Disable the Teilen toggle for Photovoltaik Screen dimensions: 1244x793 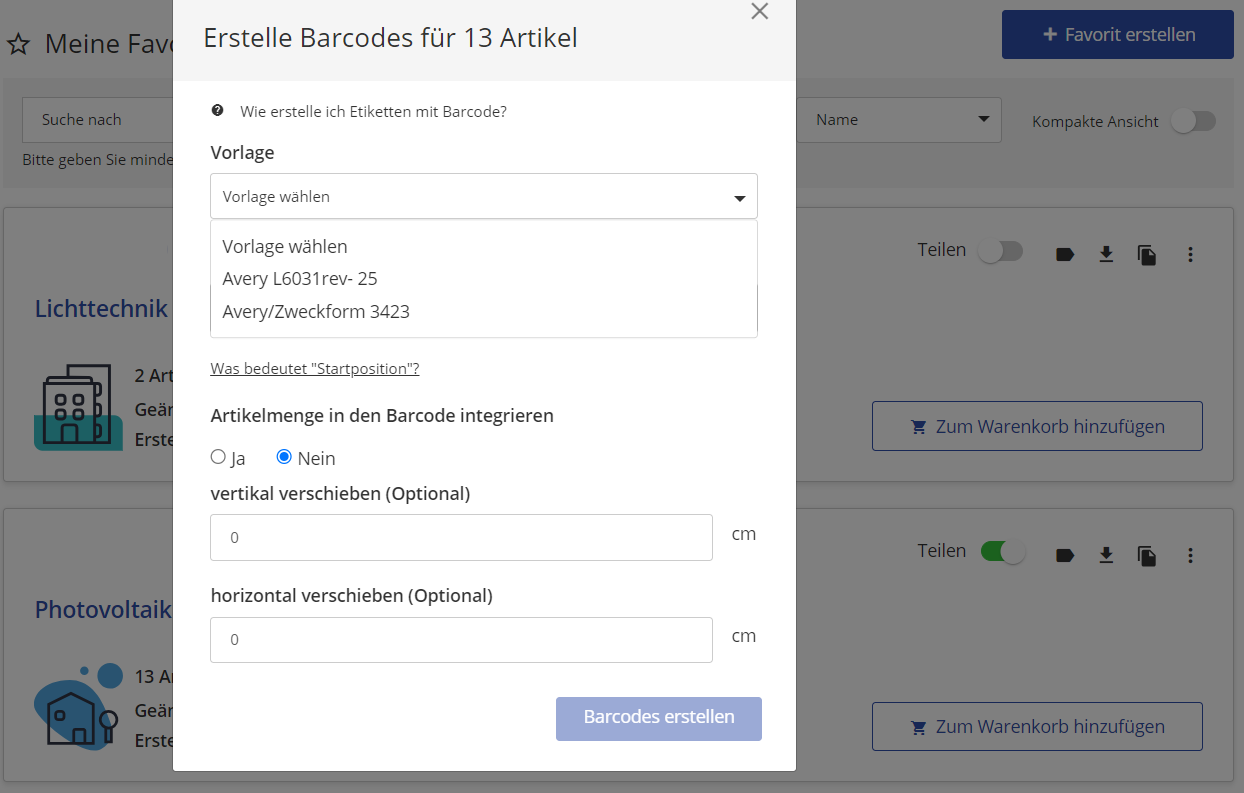pos(1002,551)
